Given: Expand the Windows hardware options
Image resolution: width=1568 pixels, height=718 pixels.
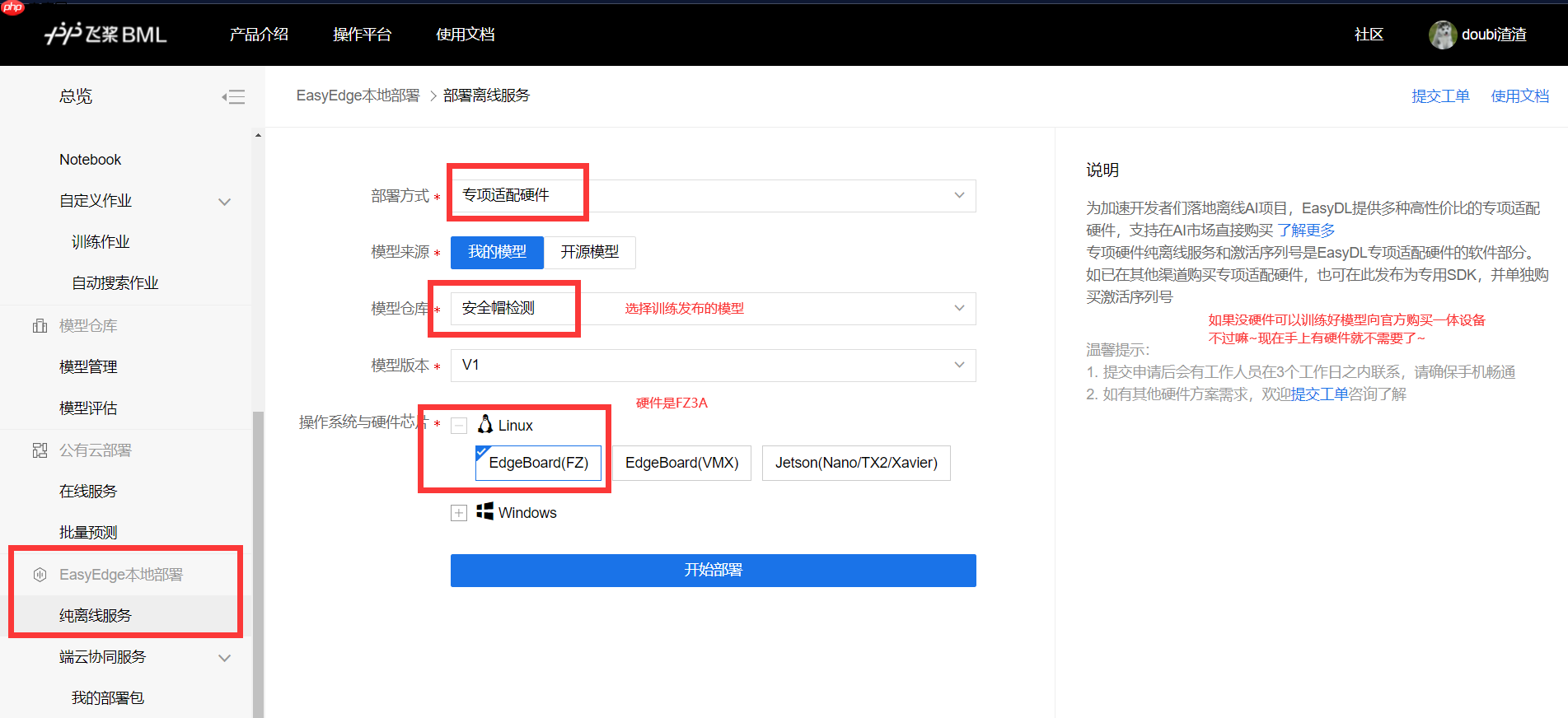Looking at the screenshot, I should coord(459,513).
